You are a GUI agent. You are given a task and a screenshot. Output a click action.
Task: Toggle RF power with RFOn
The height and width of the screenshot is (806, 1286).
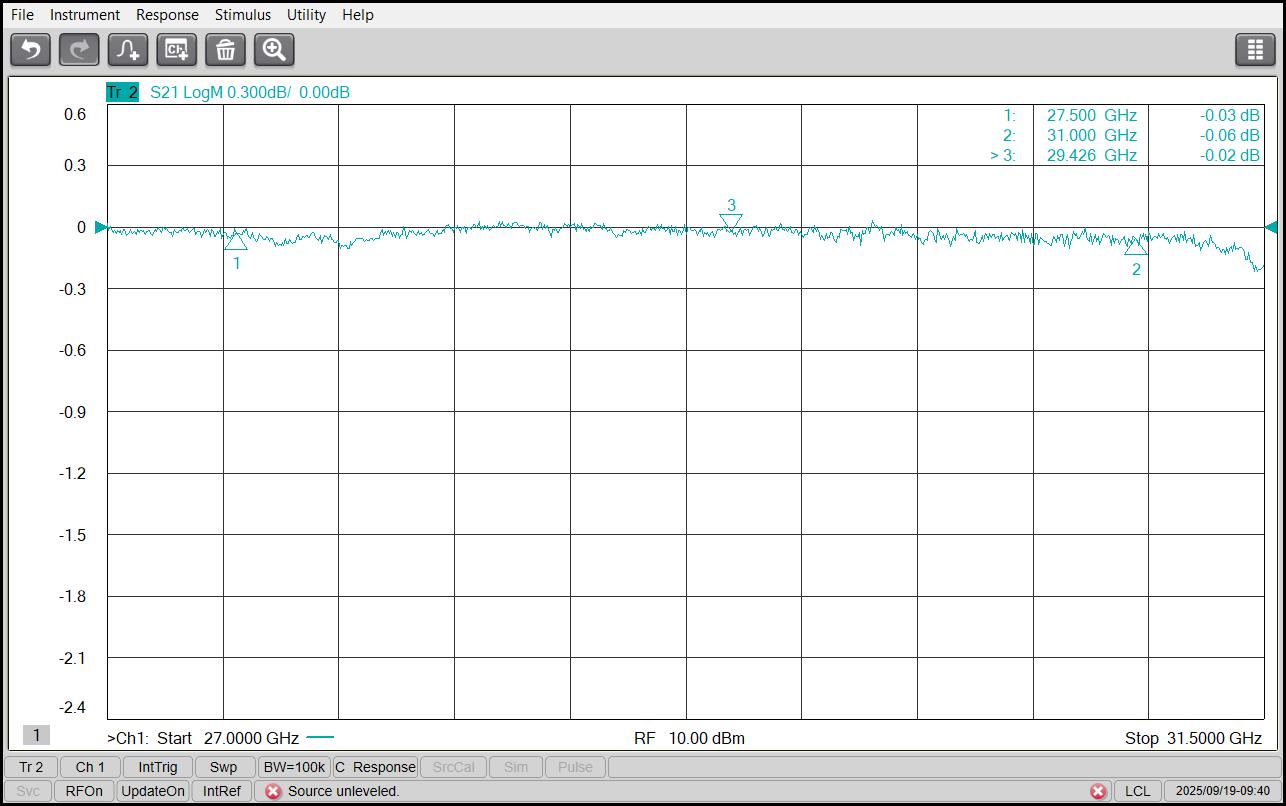[84, 791]
